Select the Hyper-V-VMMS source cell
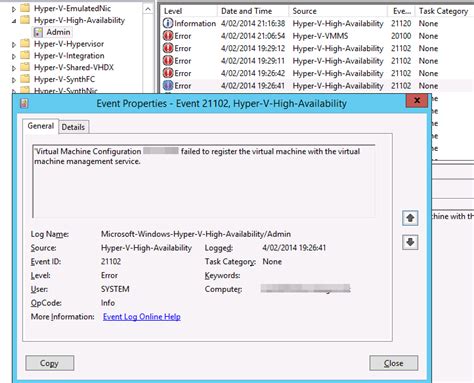Image resolution: width=474 pixels, height=383 pixels. (320, 36)
